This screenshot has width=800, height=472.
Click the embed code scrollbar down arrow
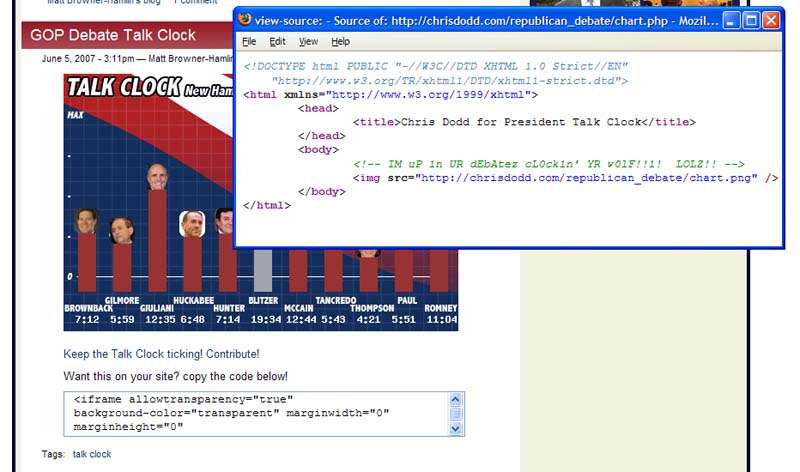coord(456,429)
